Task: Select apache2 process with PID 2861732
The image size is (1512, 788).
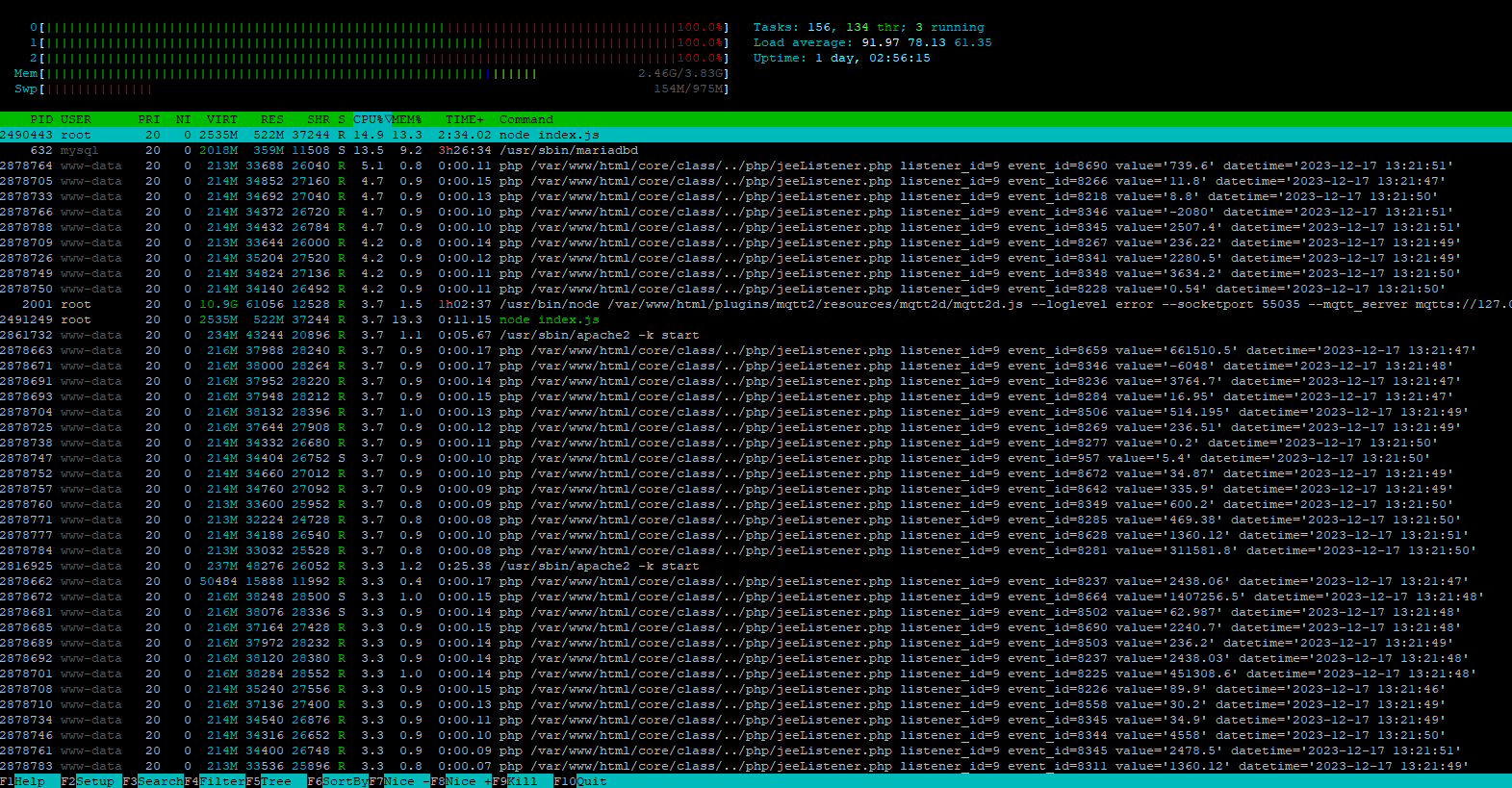Action: point(756,335)
